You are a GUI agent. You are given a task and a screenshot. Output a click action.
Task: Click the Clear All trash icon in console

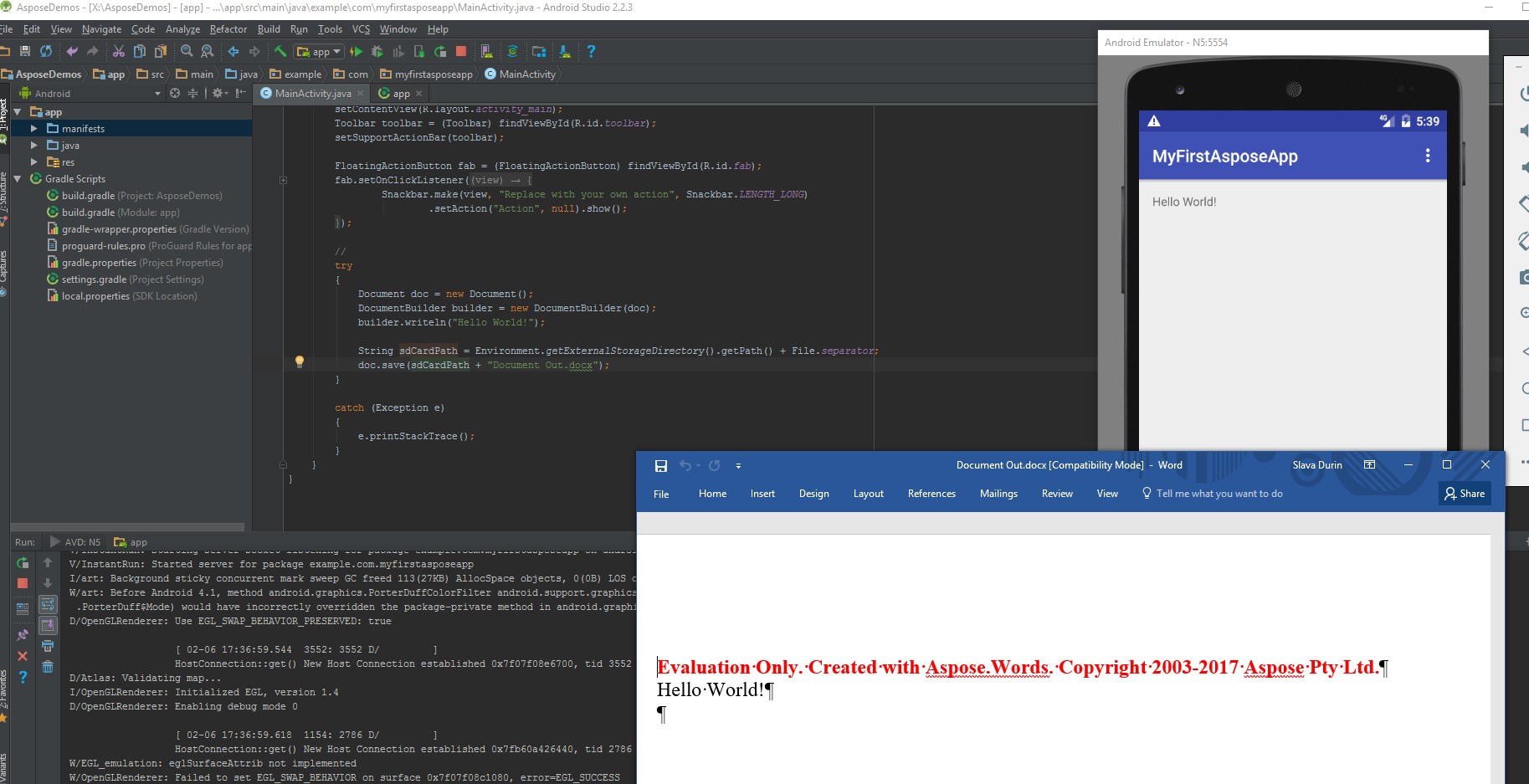pos(48,667)
